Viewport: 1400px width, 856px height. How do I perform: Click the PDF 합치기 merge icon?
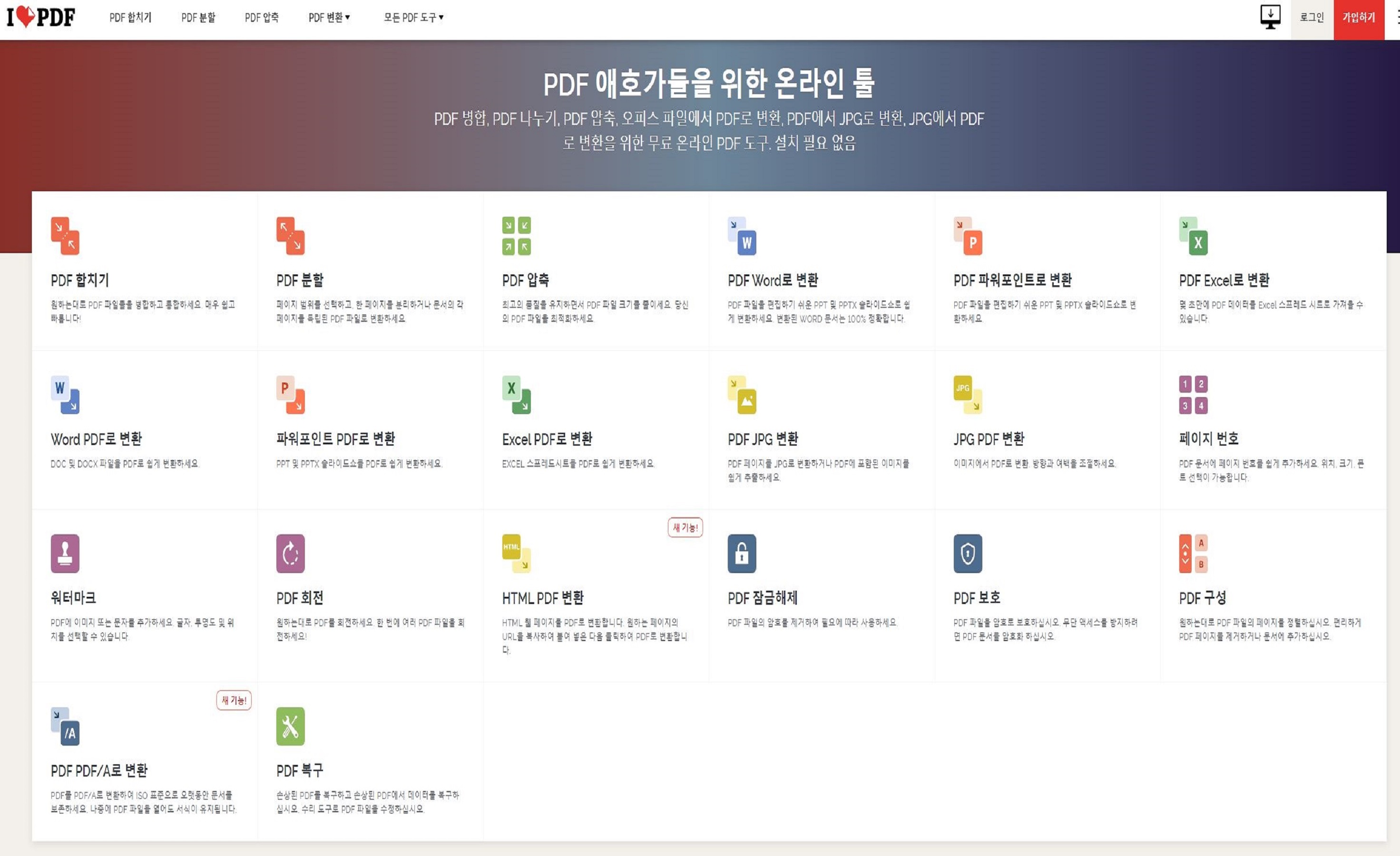65,236
